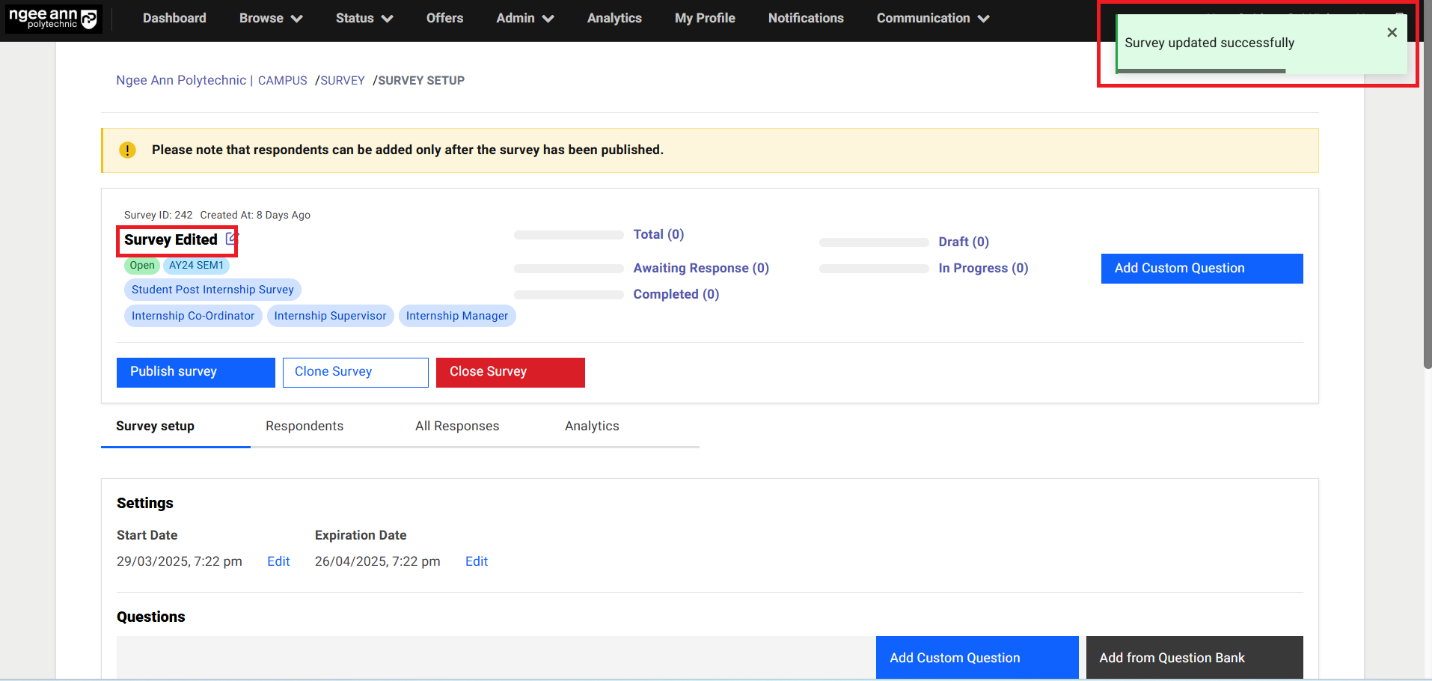Edit the survey Expiration Date
This screenshot has width=1432, height=681.
[x=476, y=562]
